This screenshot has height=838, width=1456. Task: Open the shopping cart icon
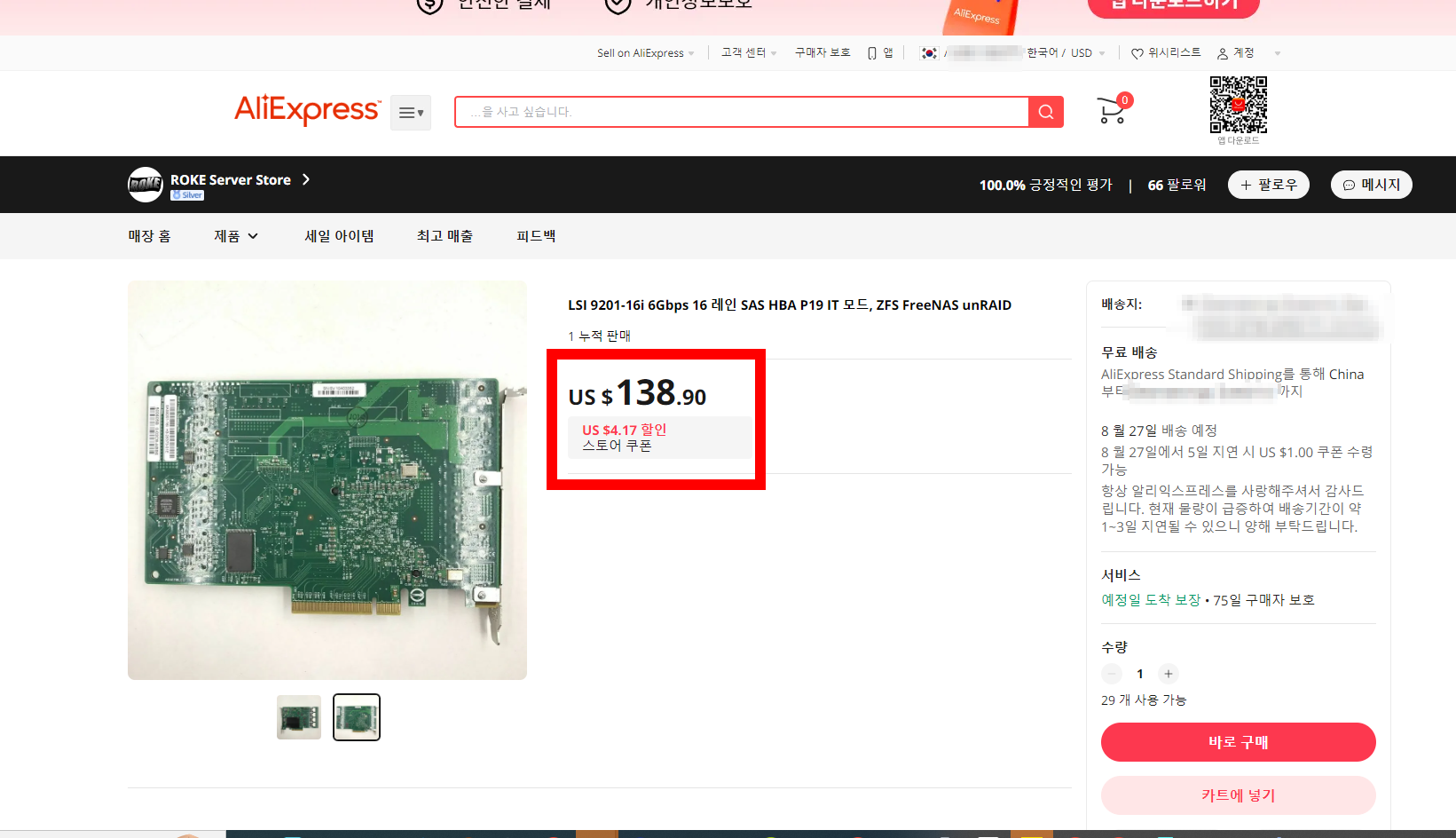point(1110,111)
